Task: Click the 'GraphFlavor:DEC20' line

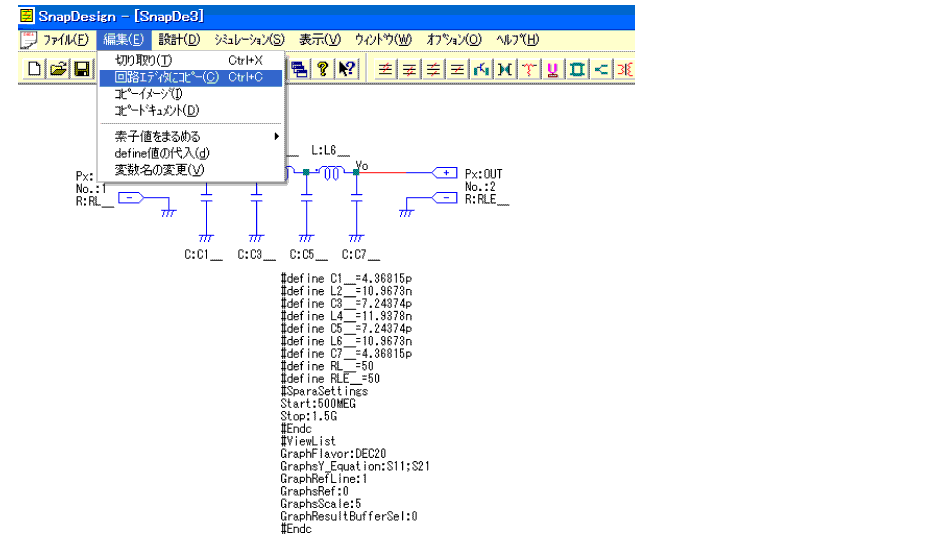Action: pyautogui.click(x=333, y=454)
